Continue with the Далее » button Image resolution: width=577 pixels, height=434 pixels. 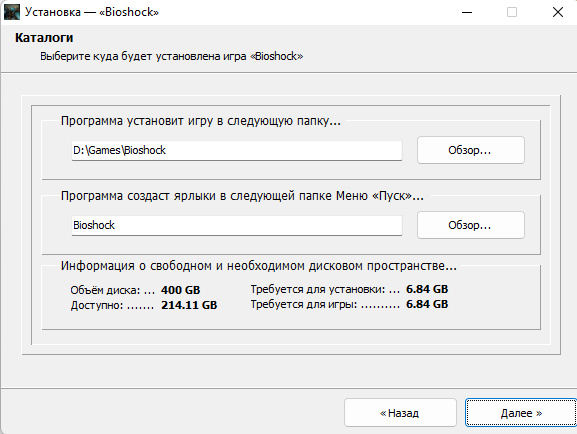[521, 413]
